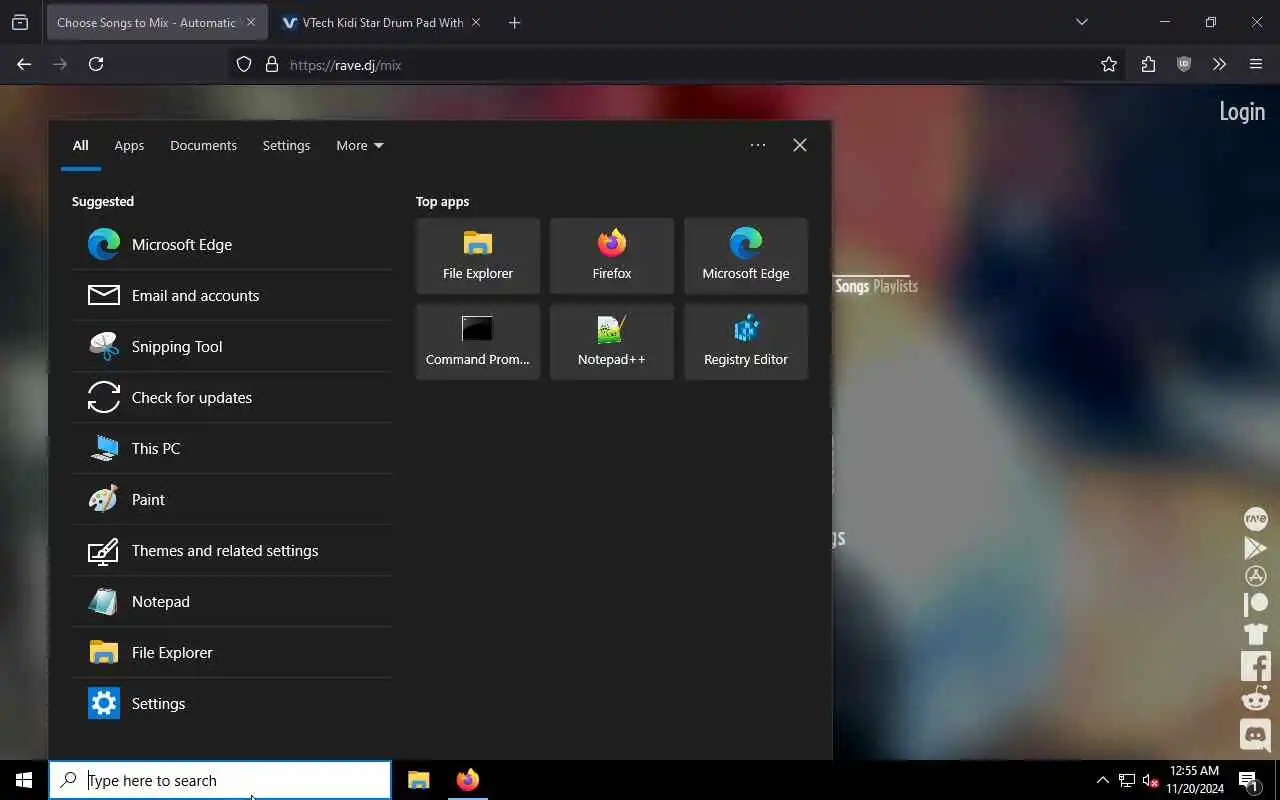
Task: Select the Choose Songs to Mix tab
Action: coord(146,22)
